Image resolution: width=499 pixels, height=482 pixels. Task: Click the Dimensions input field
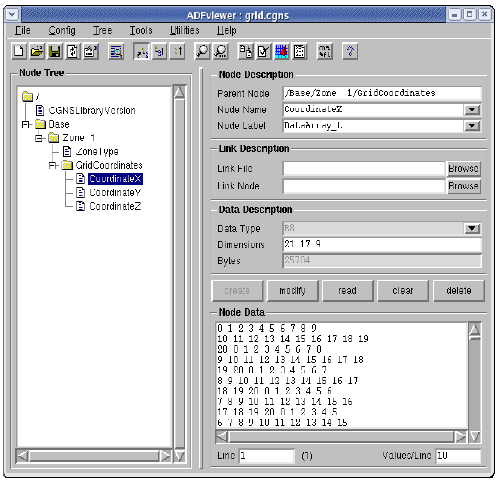pyautogui.click(x=382, y=244)
